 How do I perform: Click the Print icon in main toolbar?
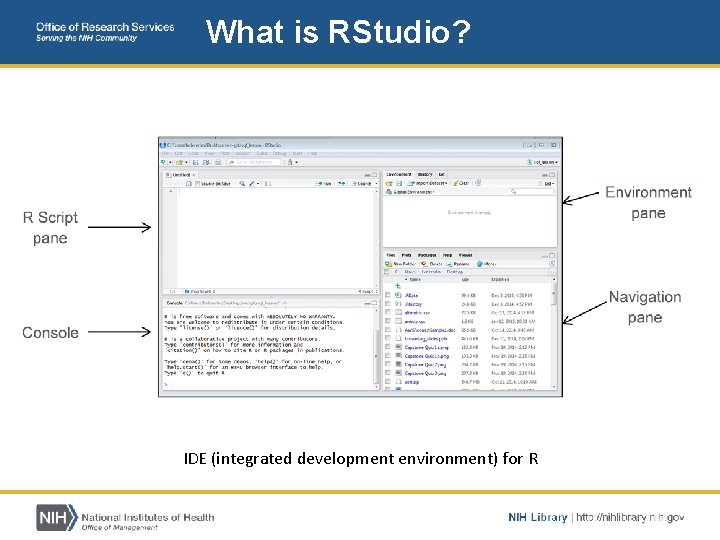(218, 163)
